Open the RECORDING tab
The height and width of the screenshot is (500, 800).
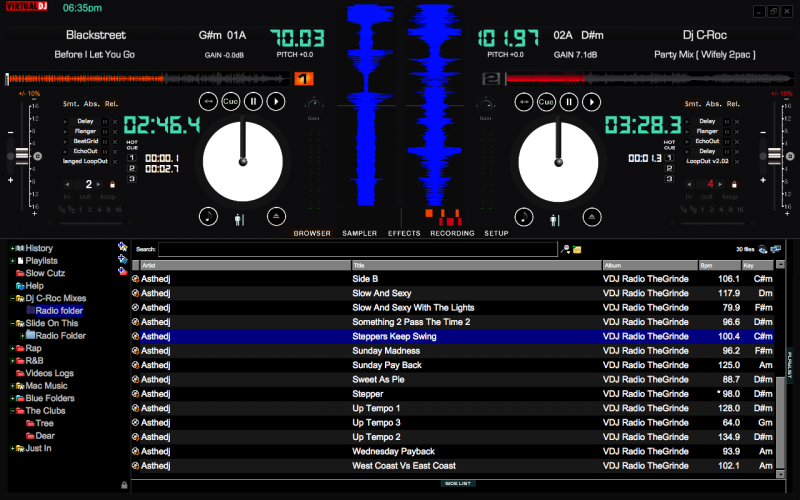(x=452, y=233)
